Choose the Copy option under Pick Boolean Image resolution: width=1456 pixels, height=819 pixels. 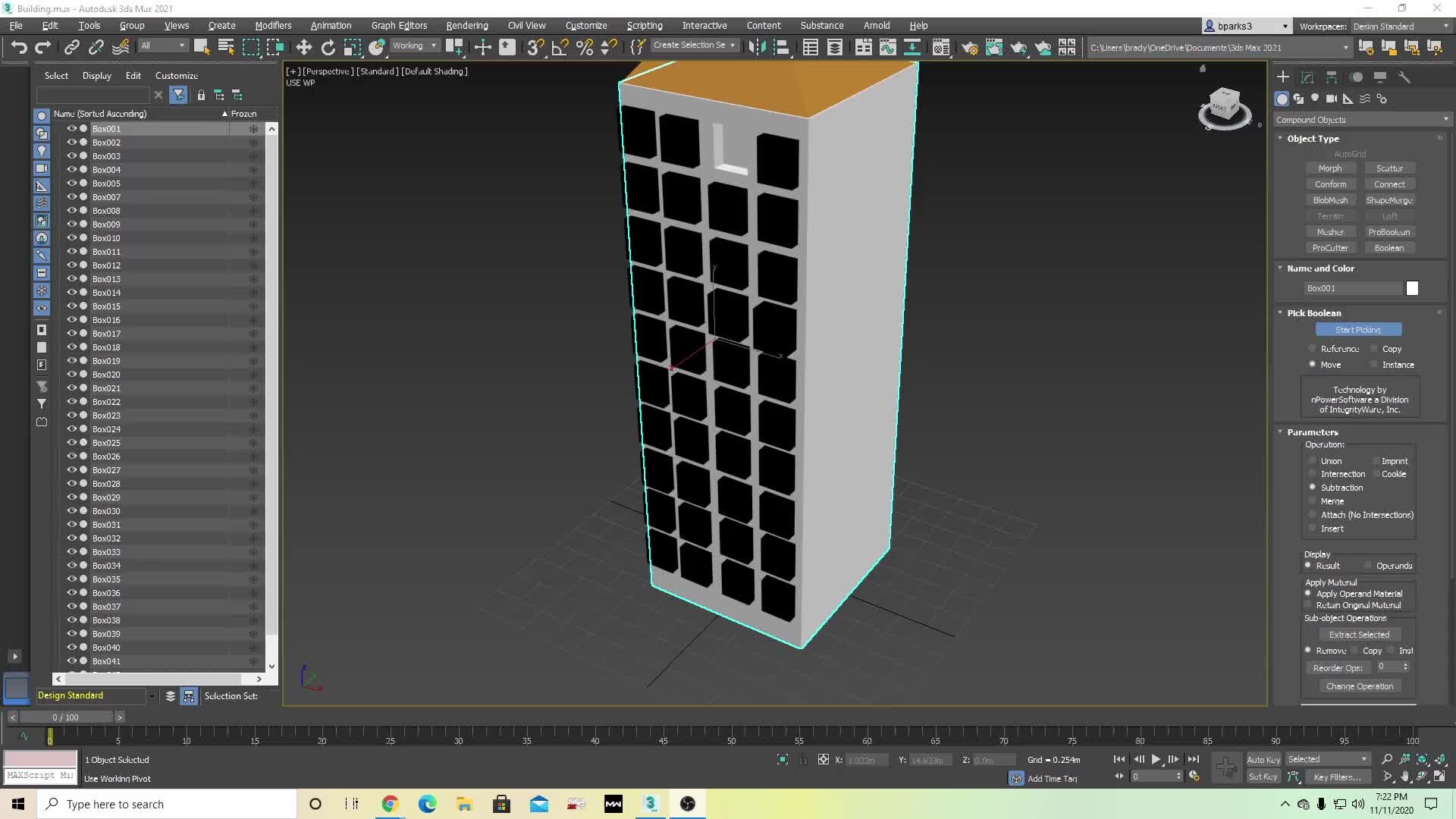pos(1374,349)
